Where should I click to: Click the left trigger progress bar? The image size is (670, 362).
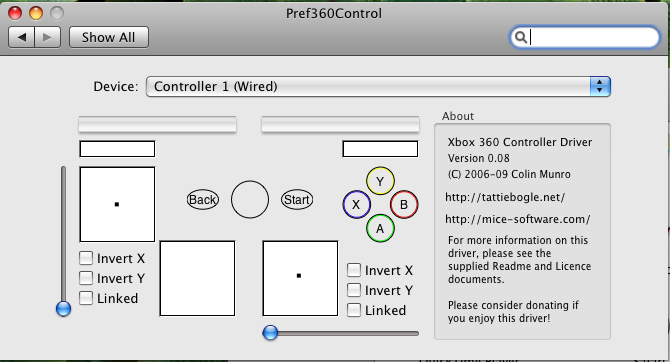coord(157,124)
